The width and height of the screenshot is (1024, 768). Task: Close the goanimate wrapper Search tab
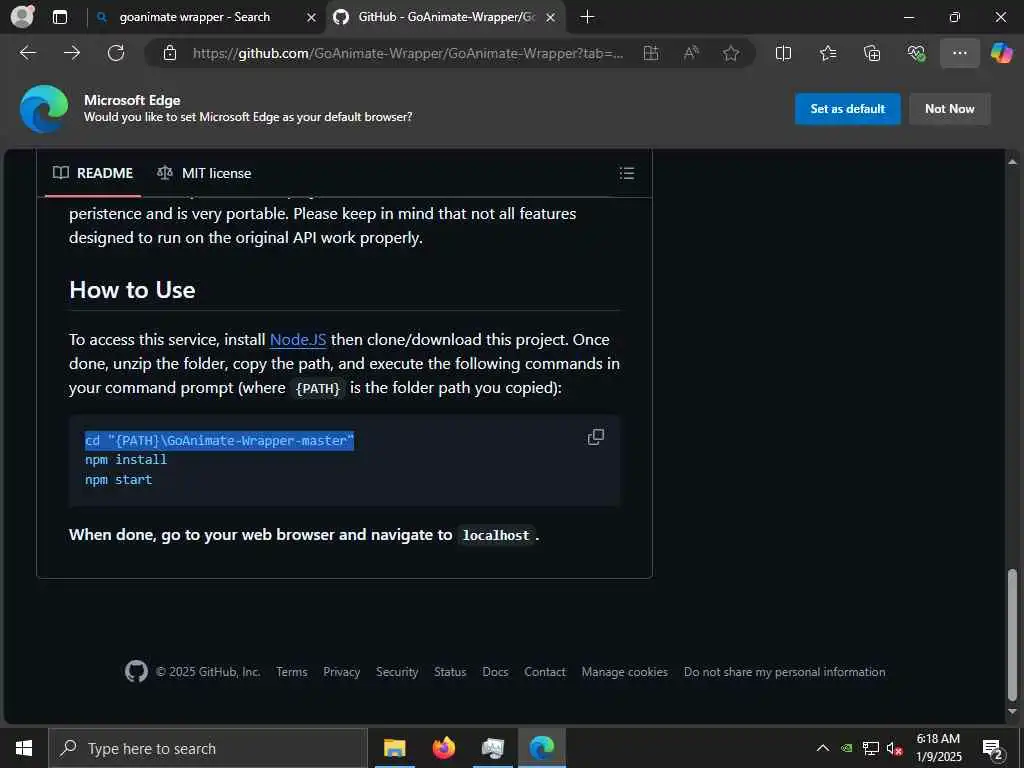pyautogui.click(x=312, y=18)
